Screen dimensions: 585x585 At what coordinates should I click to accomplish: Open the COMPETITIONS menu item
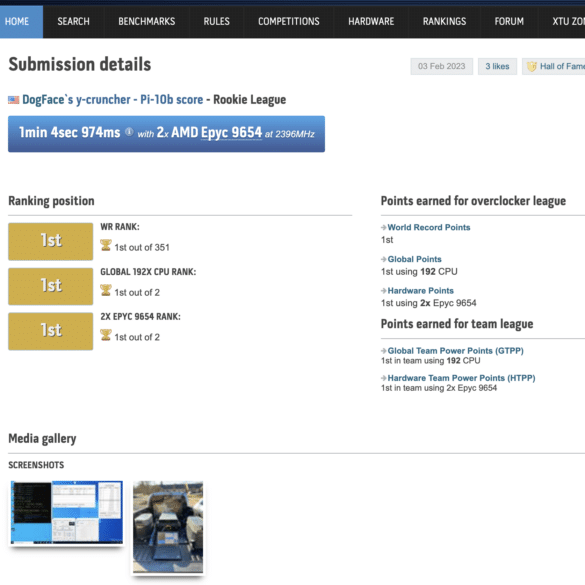click(x=289, y=21)
